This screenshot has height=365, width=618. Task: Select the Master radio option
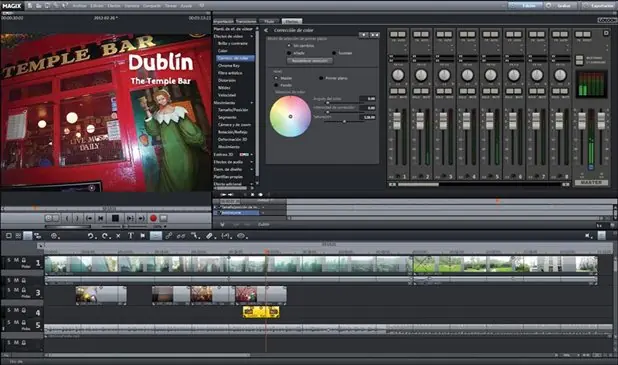coord(276,78)
